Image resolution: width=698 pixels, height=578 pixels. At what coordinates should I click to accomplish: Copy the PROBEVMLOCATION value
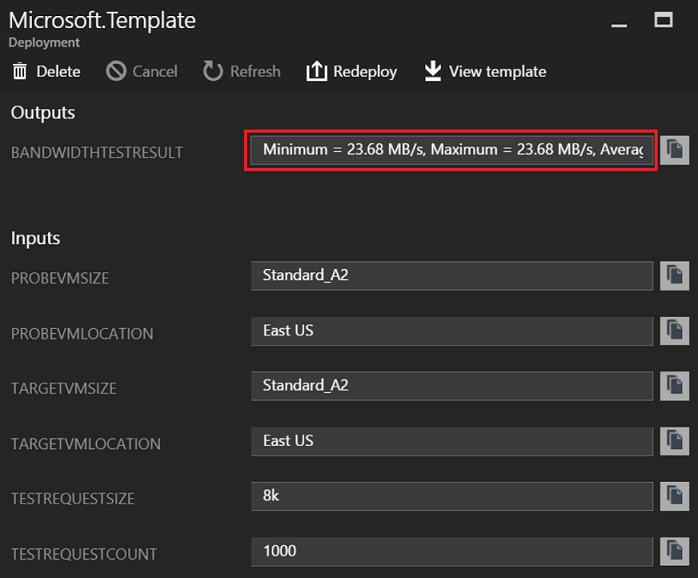674,331
